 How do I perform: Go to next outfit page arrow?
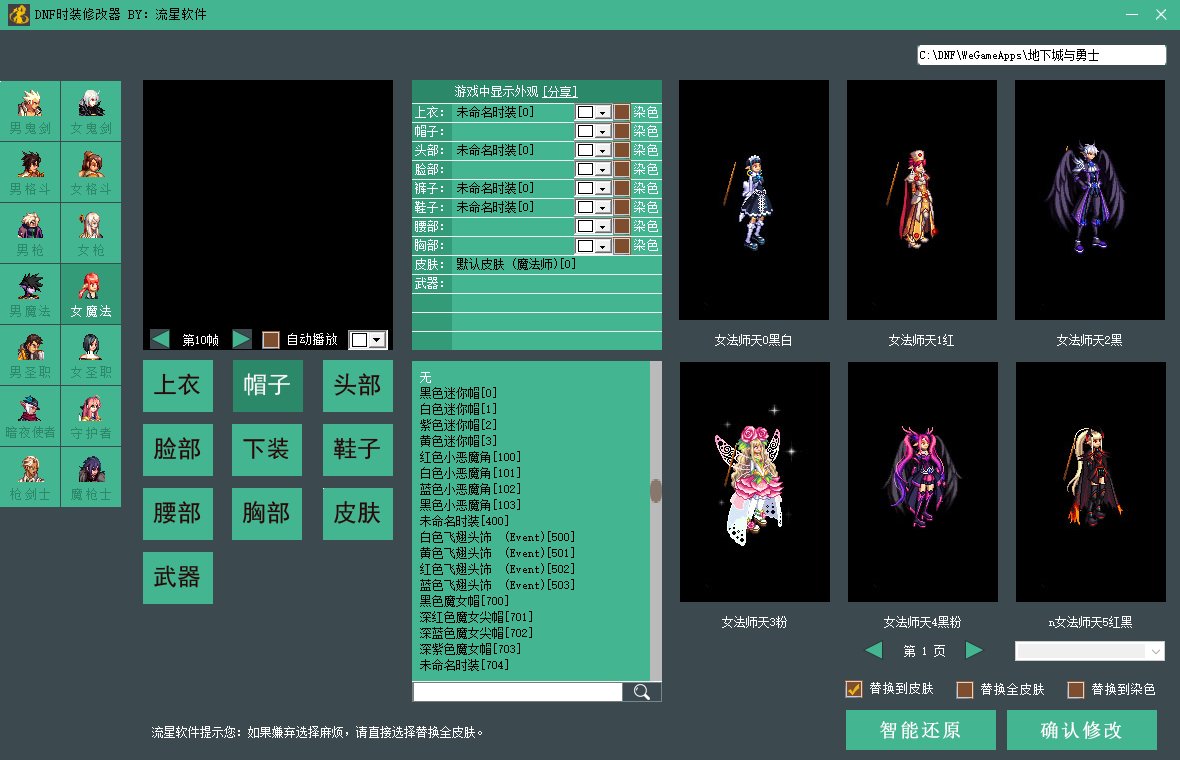pyautogui.click(x=974, y=650)
